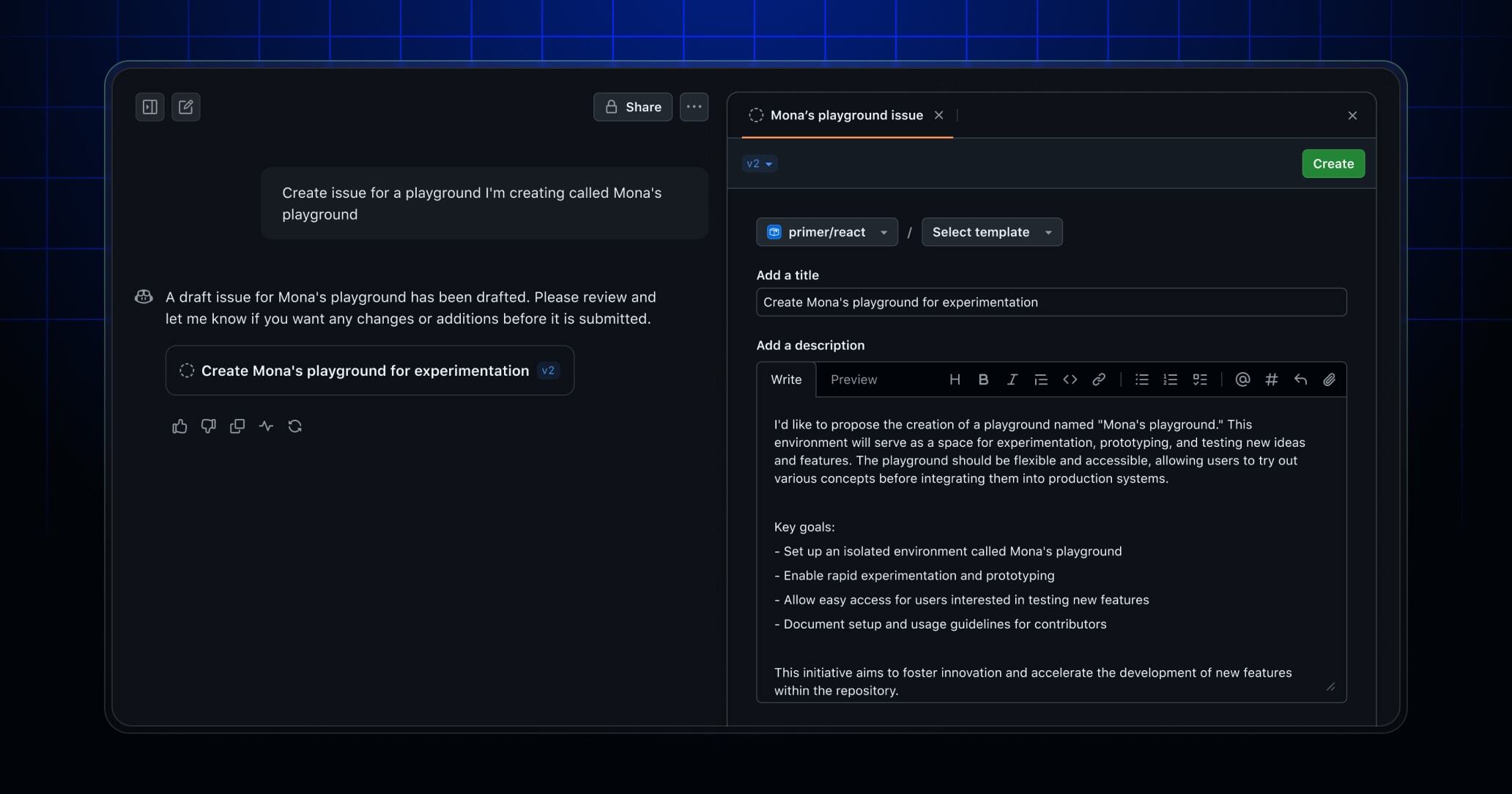Click the Share button

click(x=633, y=107)
